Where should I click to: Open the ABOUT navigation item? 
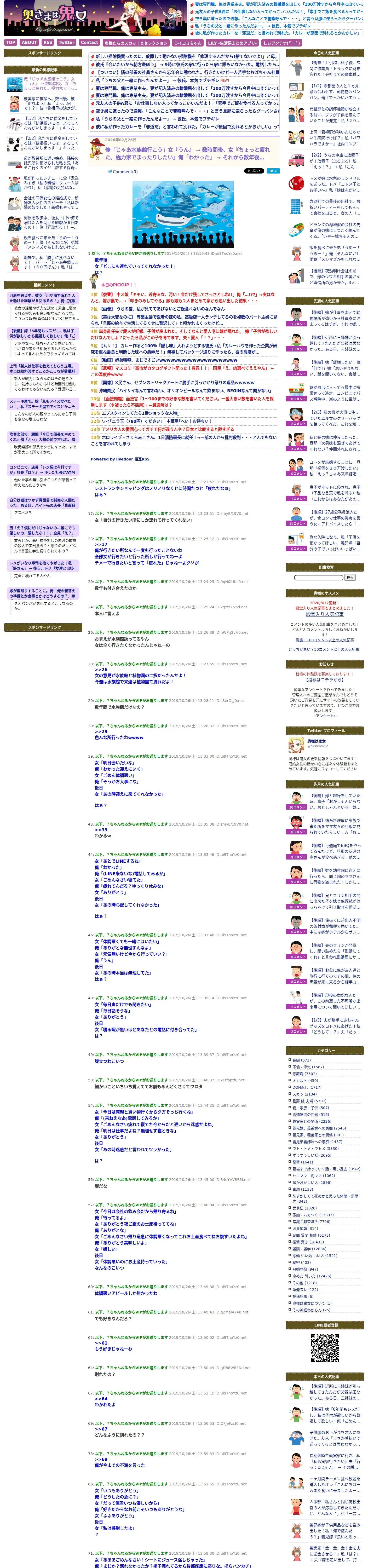pos(29,43)
